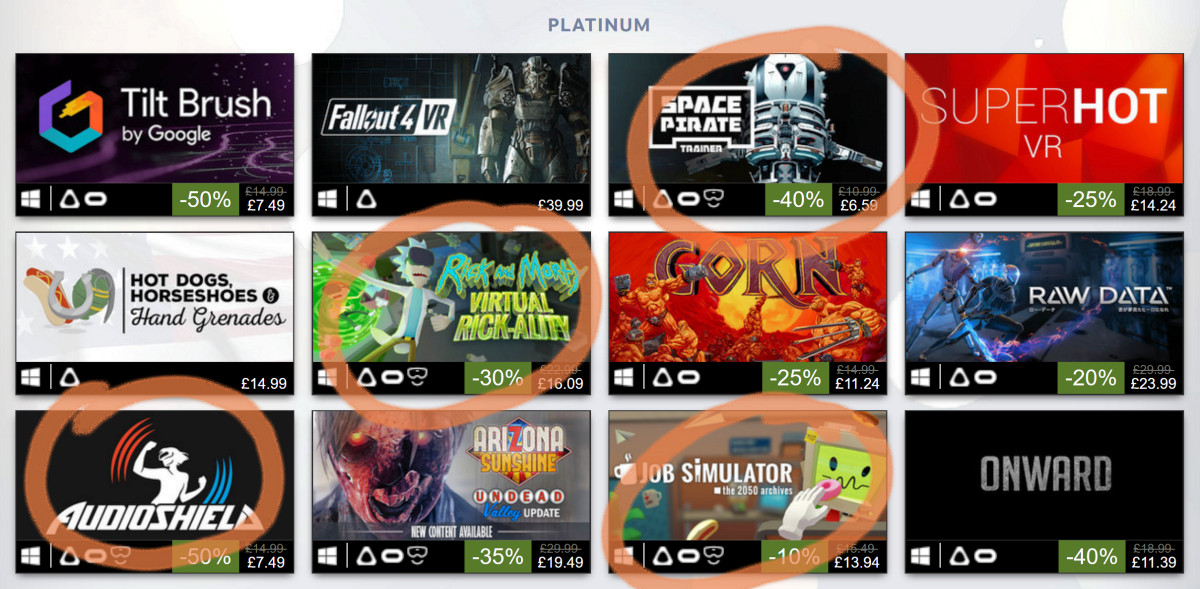Screen dimensions: 1200x589
Task: Open the Fallout 4 VR game banner
Action: [x=452, y=118]
